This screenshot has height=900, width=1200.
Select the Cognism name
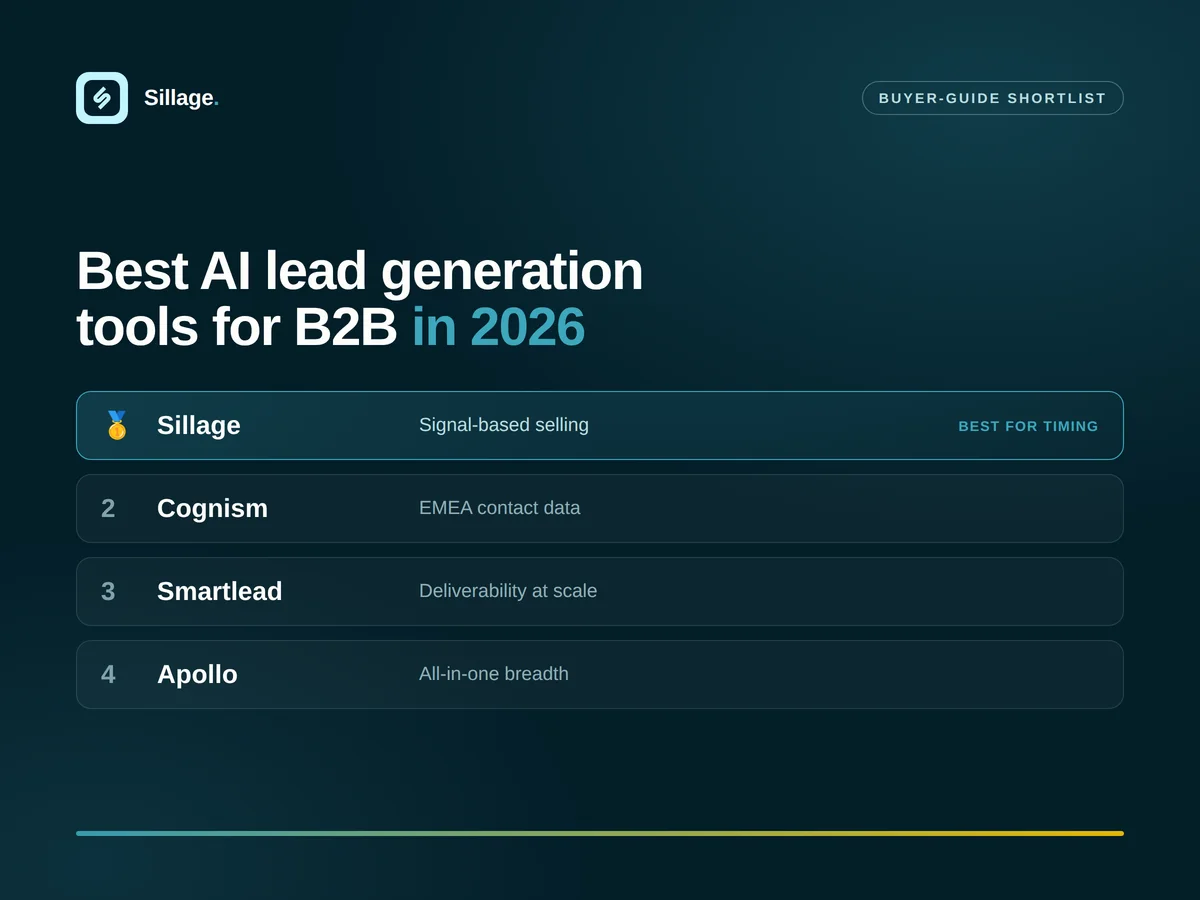click(x=212, y=509)
